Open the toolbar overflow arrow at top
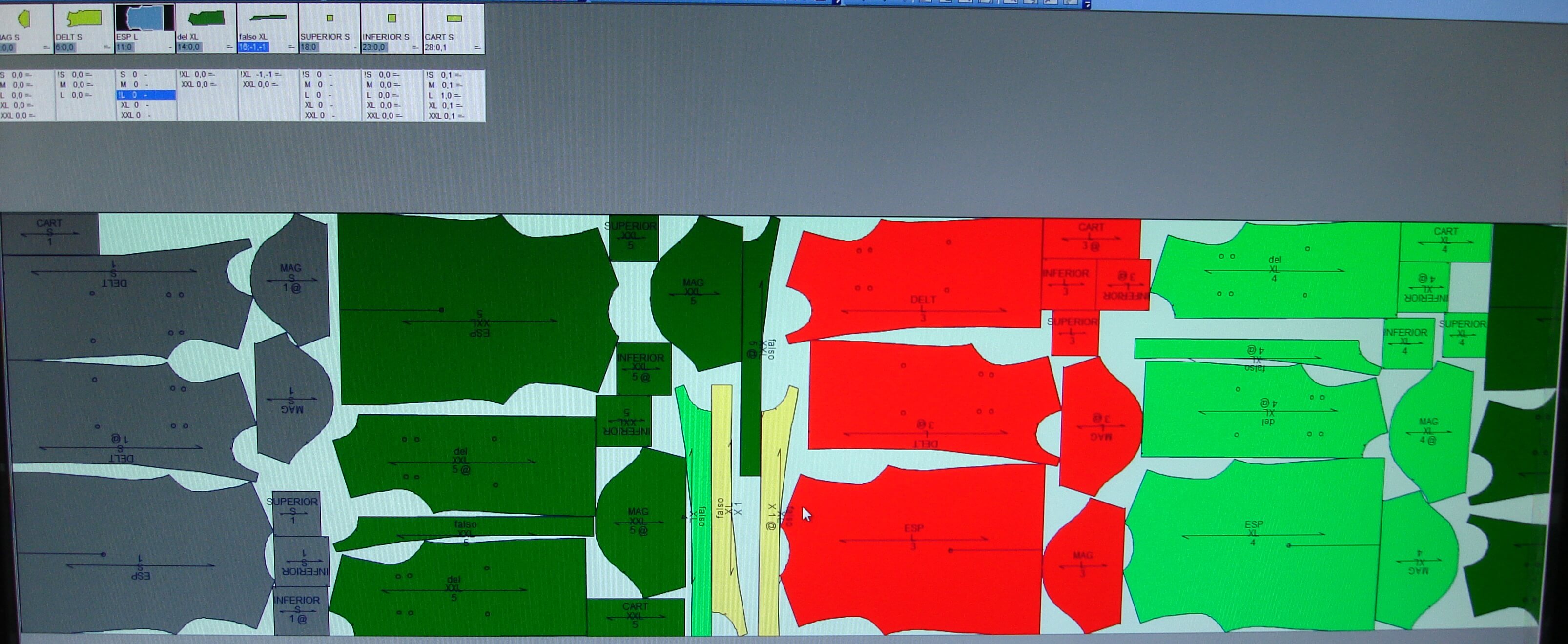This screenshot has width=1568, height=644. coord(1088,4)
